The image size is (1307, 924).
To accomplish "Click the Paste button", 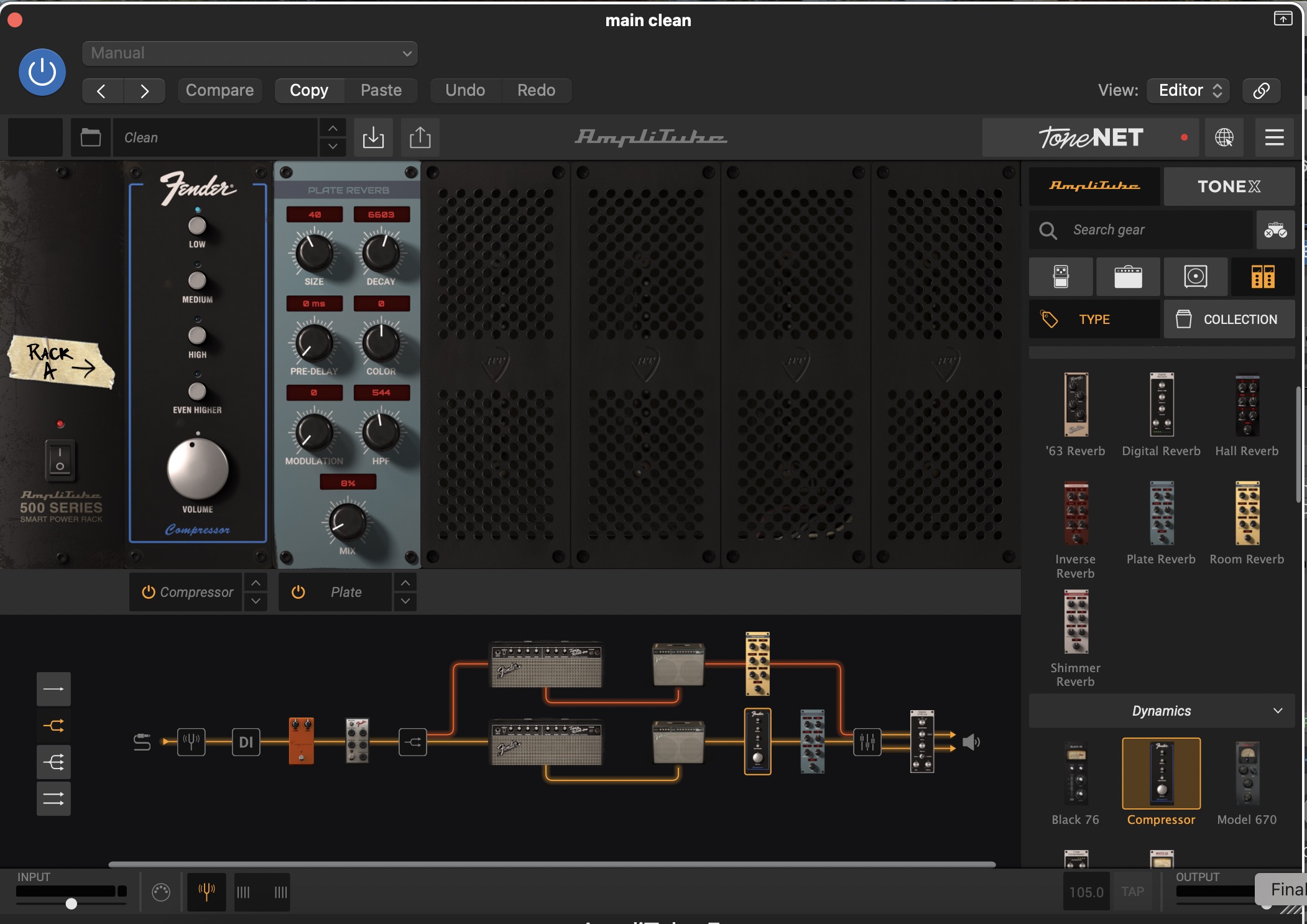I will (381, 91).
